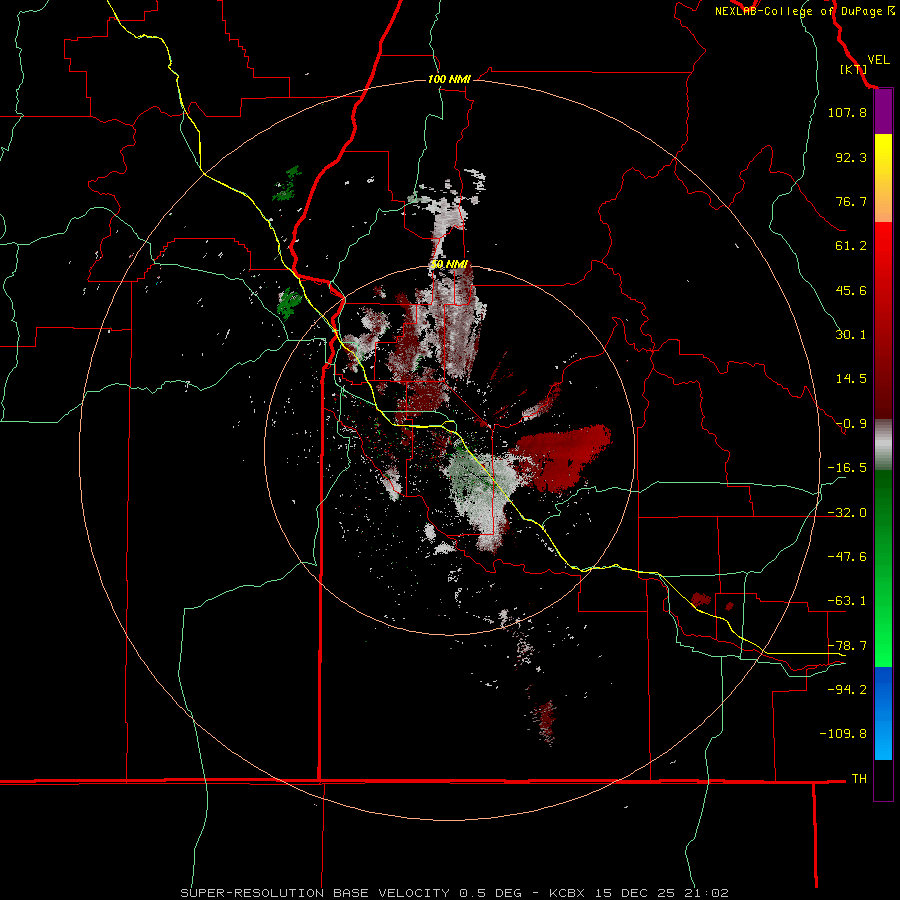Click the Super-Resolution Base Velocity caption

coord(454,893)
